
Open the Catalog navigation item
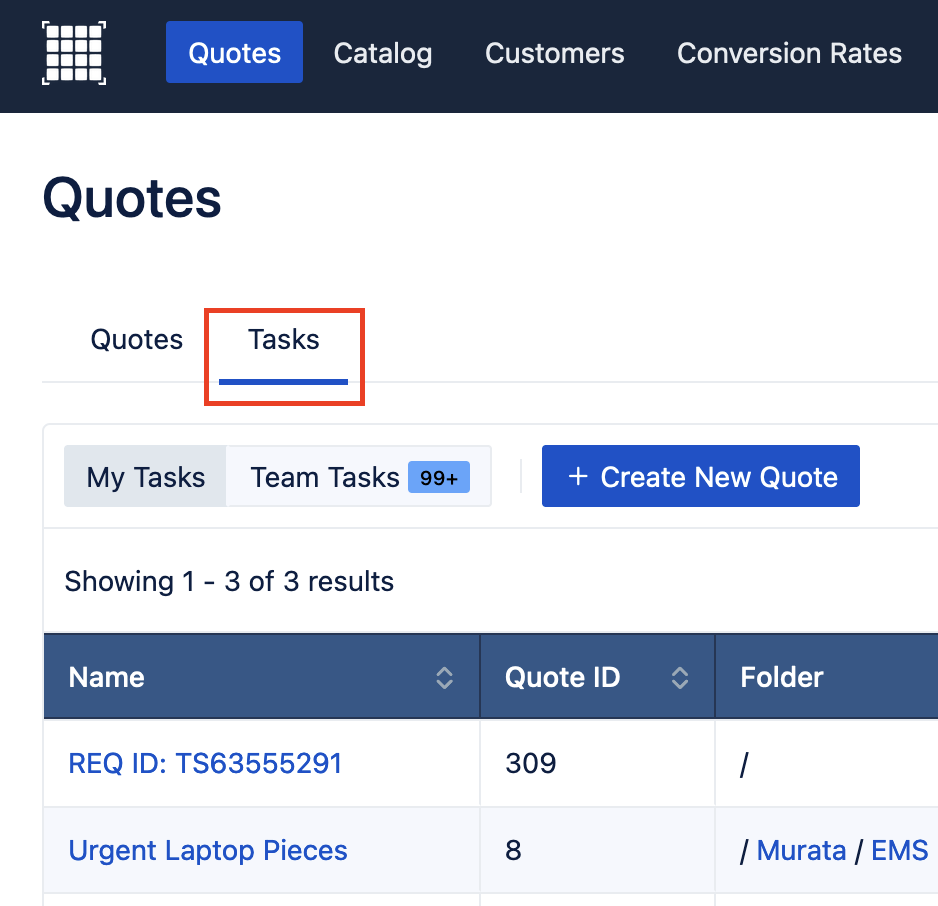pos(383,53)
